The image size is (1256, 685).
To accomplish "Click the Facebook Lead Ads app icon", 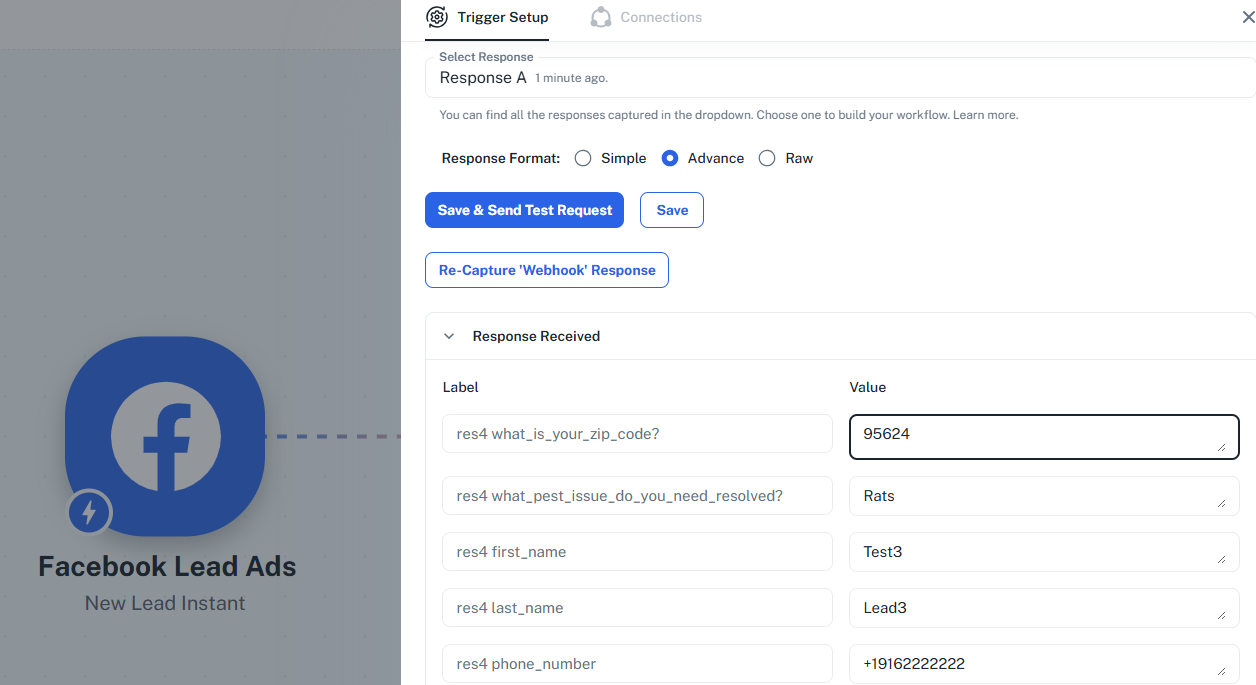I will (165, 436).
